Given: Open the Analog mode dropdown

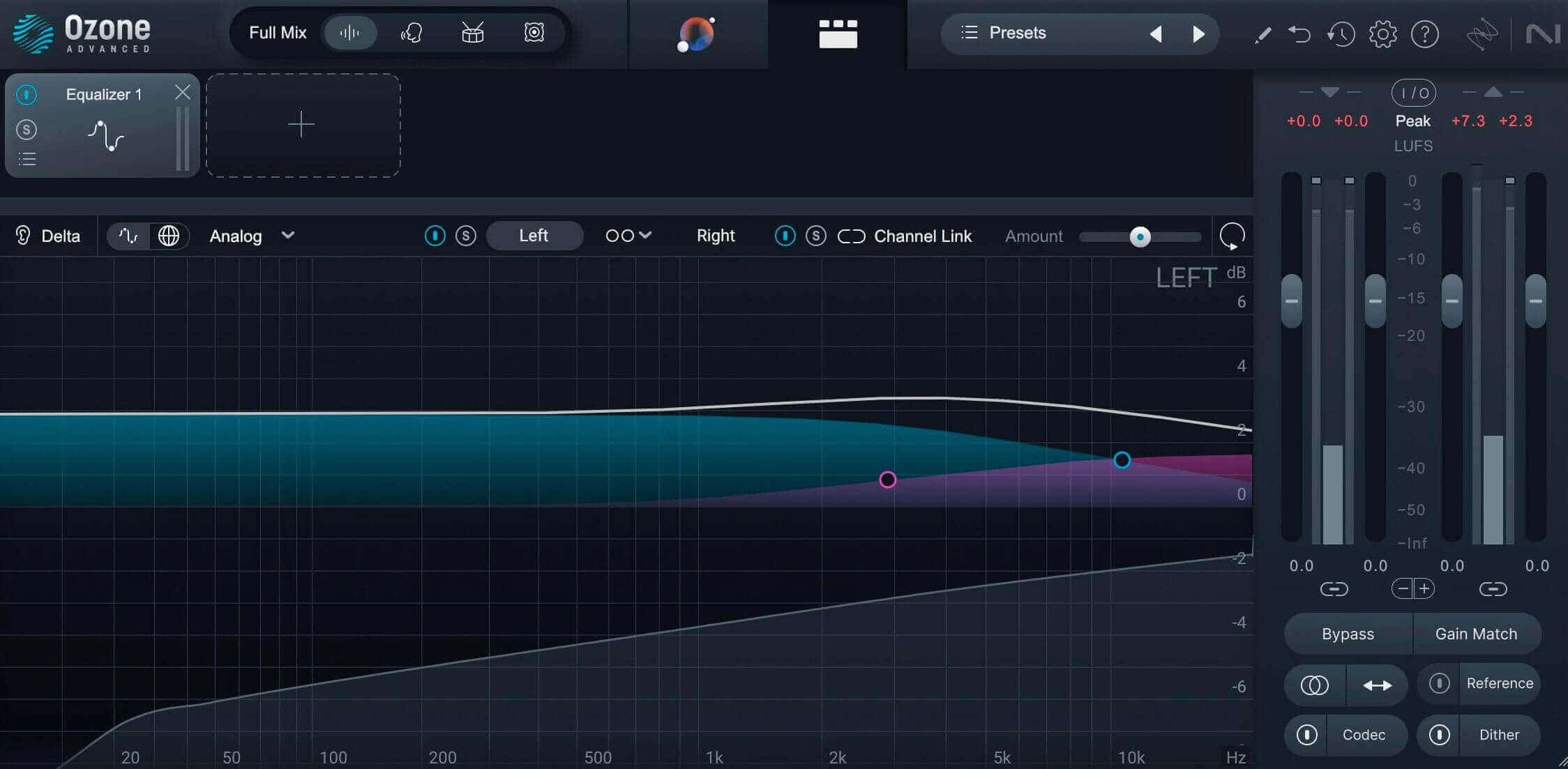Looking at the screenshot, I should pos(252,236).
